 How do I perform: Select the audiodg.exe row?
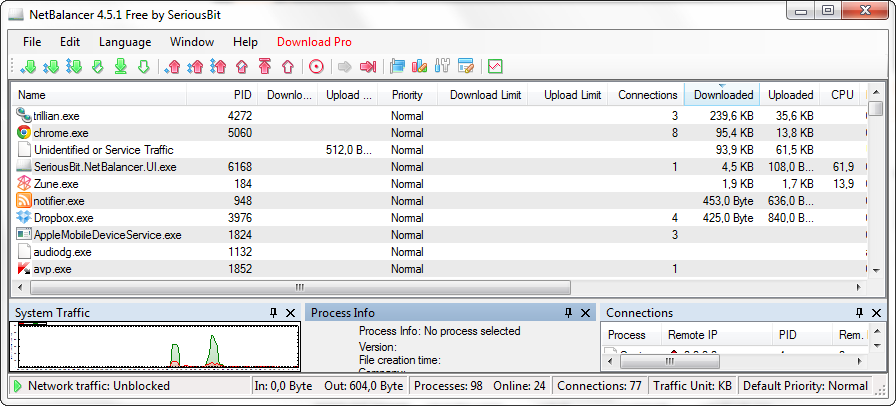[439, 252]
